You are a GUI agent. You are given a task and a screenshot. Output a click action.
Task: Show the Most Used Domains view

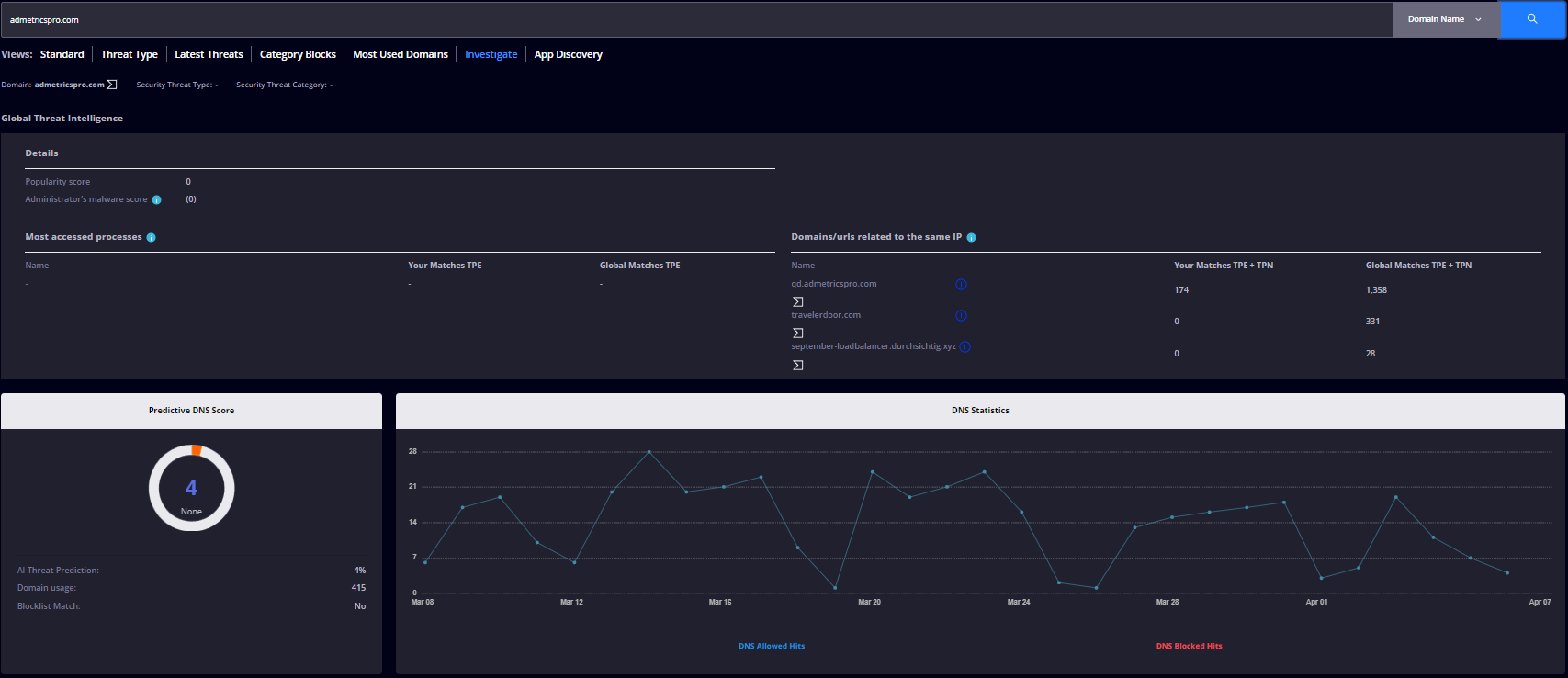pyautogui.click(x=400, y=54)
